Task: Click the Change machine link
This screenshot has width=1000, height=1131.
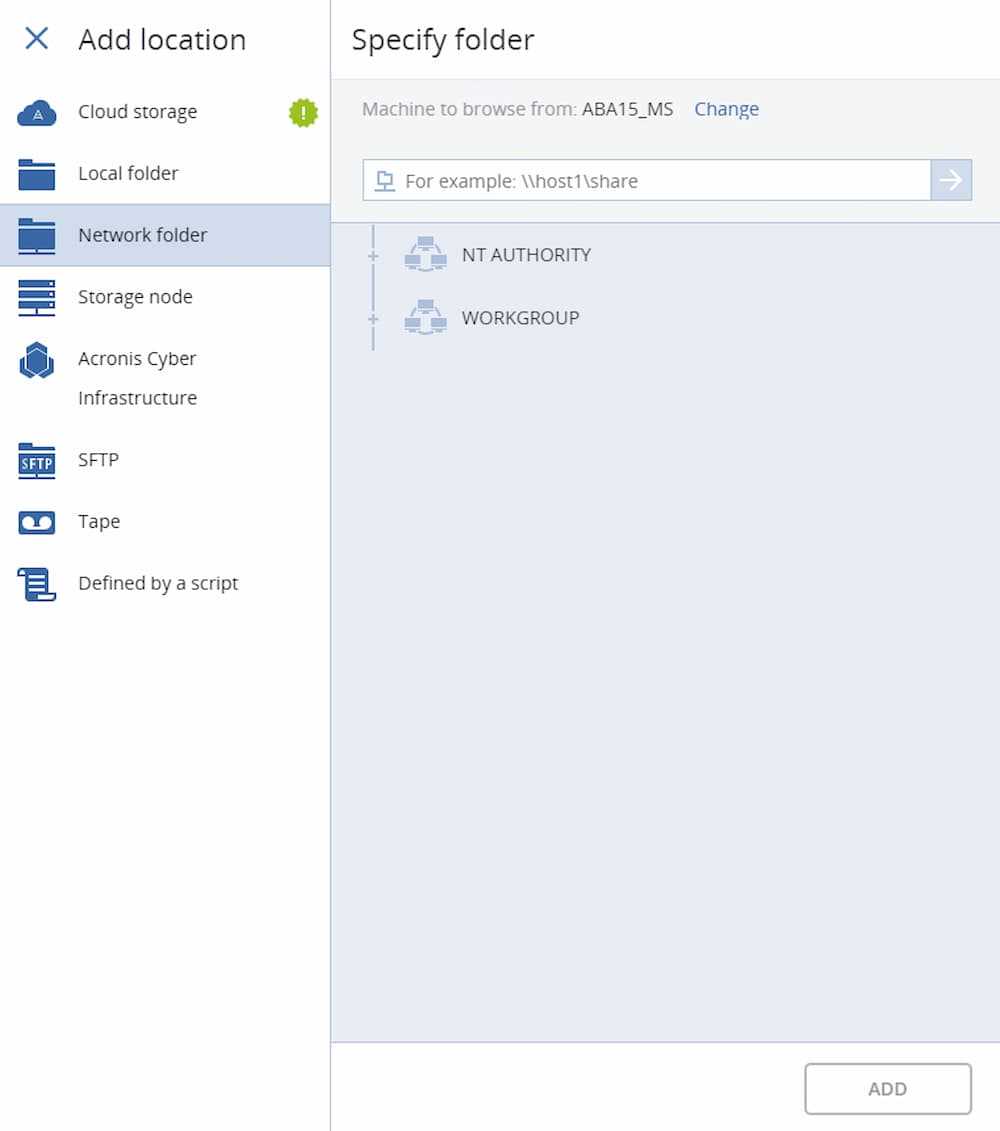Action: coord(726,109)
